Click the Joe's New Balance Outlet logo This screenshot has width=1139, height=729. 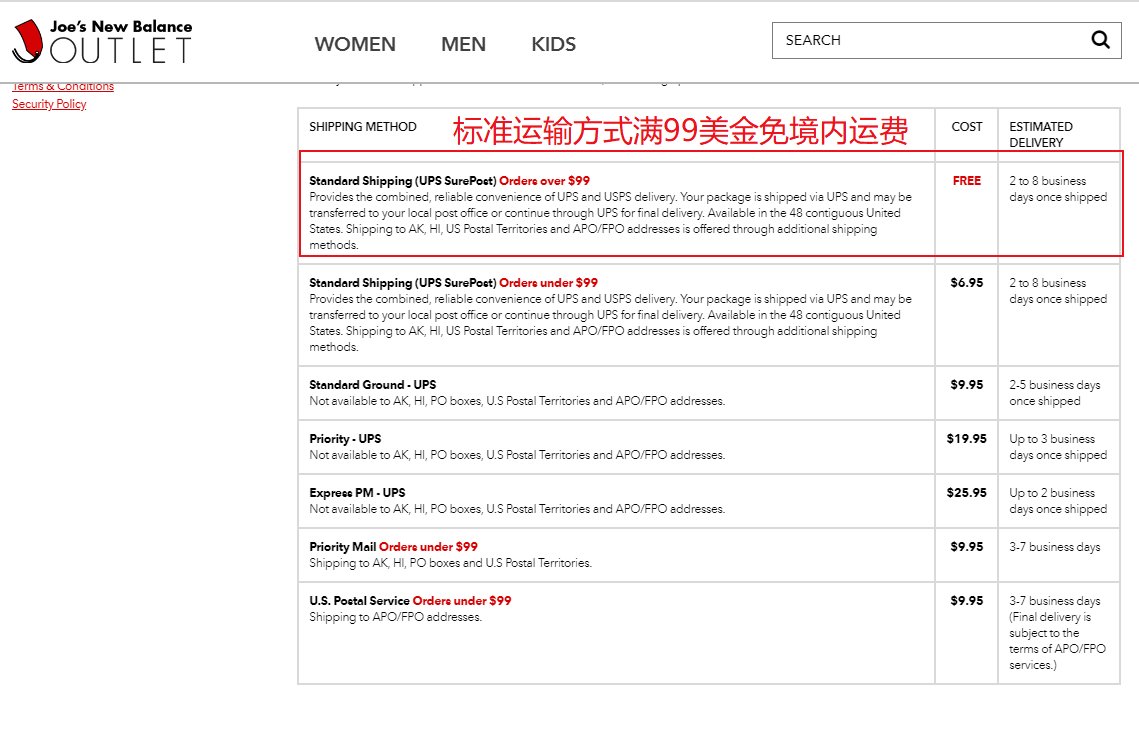coord(102,41)
